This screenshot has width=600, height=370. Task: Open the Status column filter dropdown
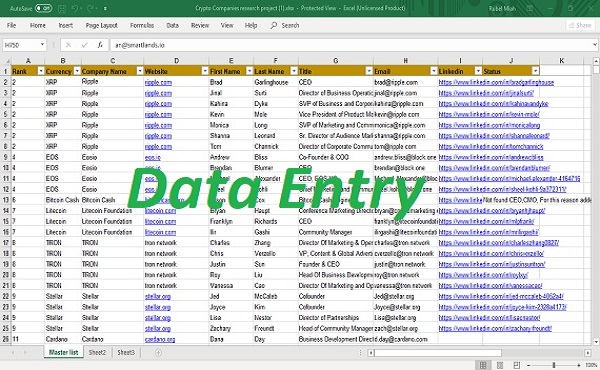point(535,71)
